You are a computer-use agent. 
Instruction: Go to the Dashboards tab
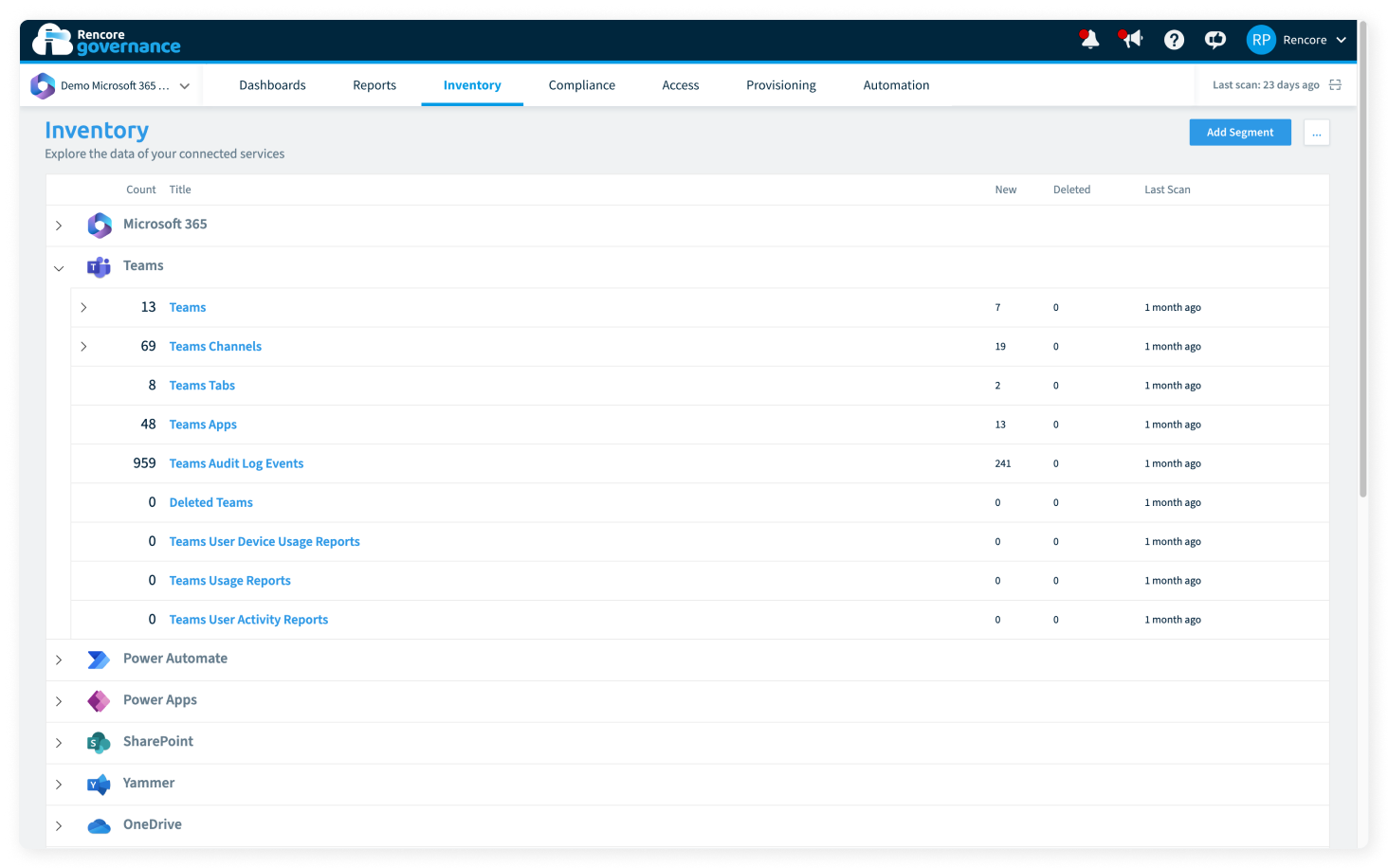(272, 85)
